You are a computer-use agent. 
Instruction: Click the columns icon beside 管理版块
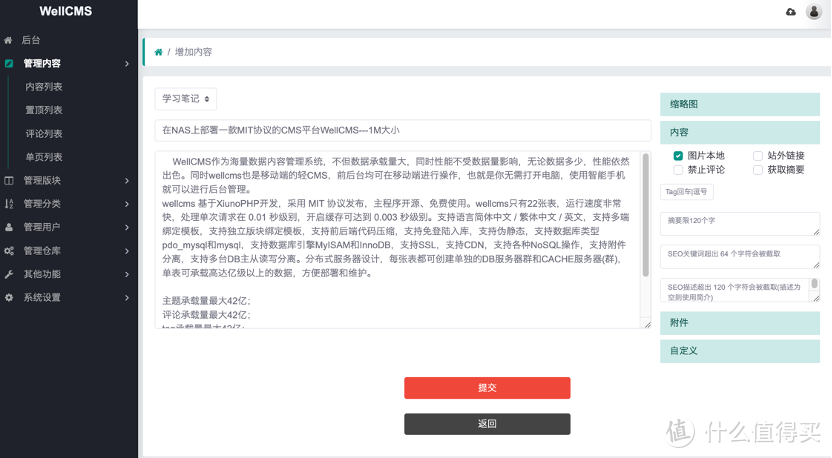coord(9,180)
